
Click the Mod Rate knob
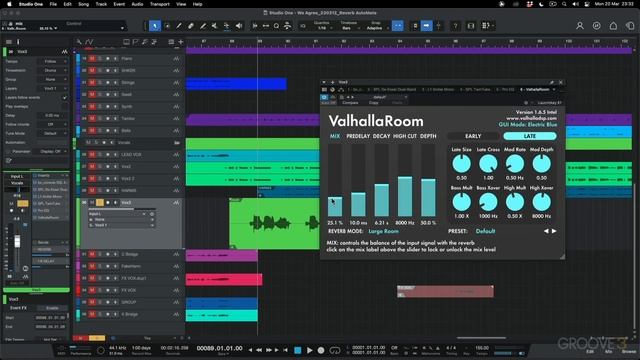click(x=515, y=164)
